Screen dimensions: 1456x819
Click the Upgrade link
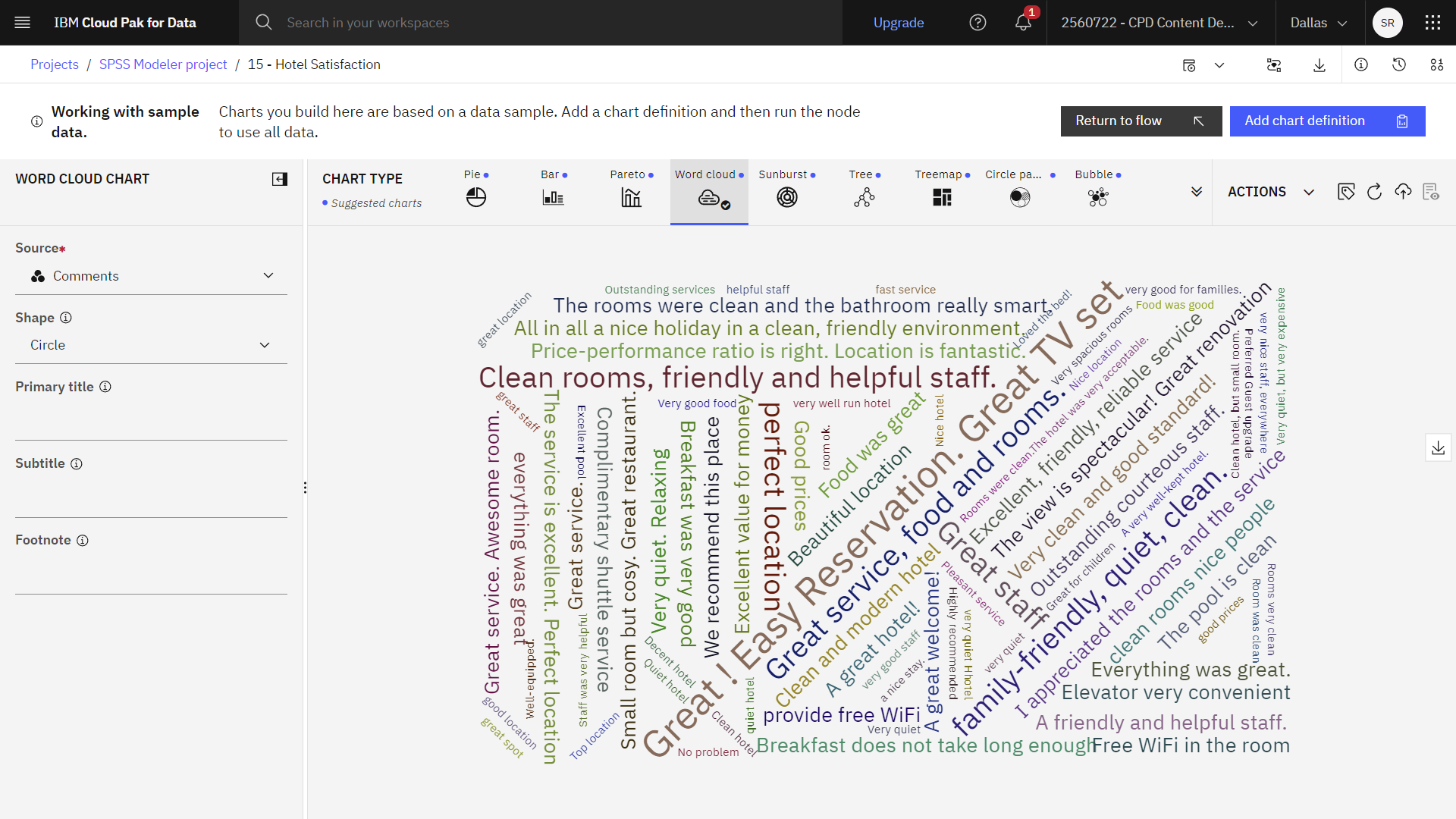click(899, 23)
